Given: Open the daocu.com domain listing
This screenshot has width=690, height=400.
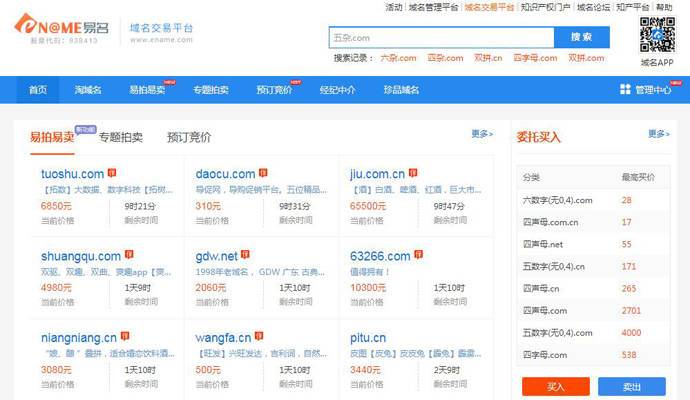Looking at the screenshot, I should 225,174.
